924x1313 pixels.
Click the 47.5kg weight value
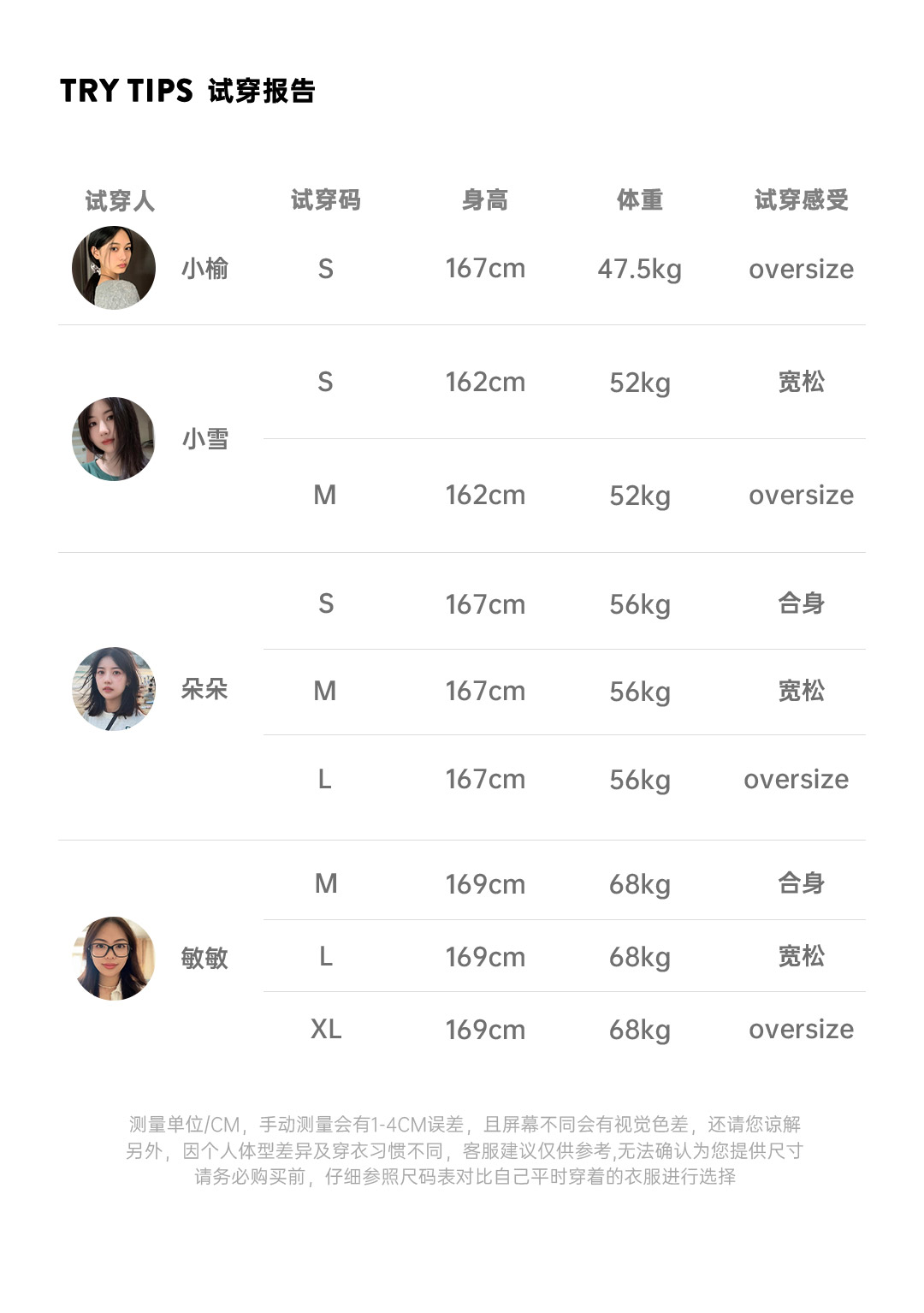[x=639, y=269]
